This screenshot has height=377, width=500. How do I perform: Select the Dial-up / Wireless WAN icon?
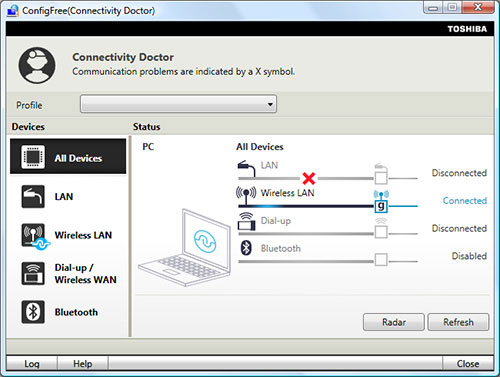tap(33, 274)
